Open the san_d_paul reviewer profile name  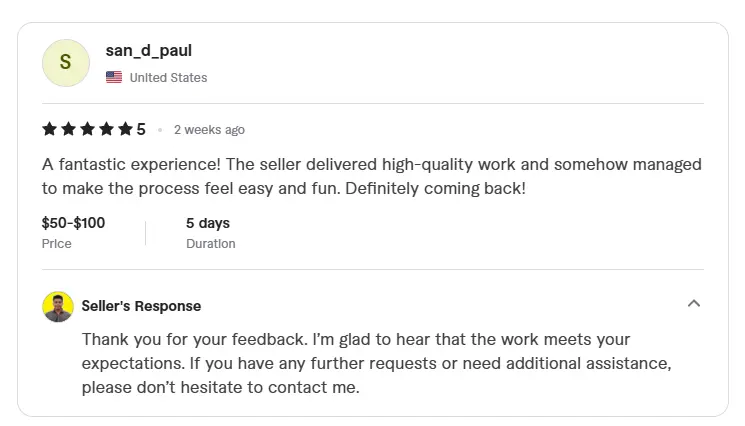point(149,50)
